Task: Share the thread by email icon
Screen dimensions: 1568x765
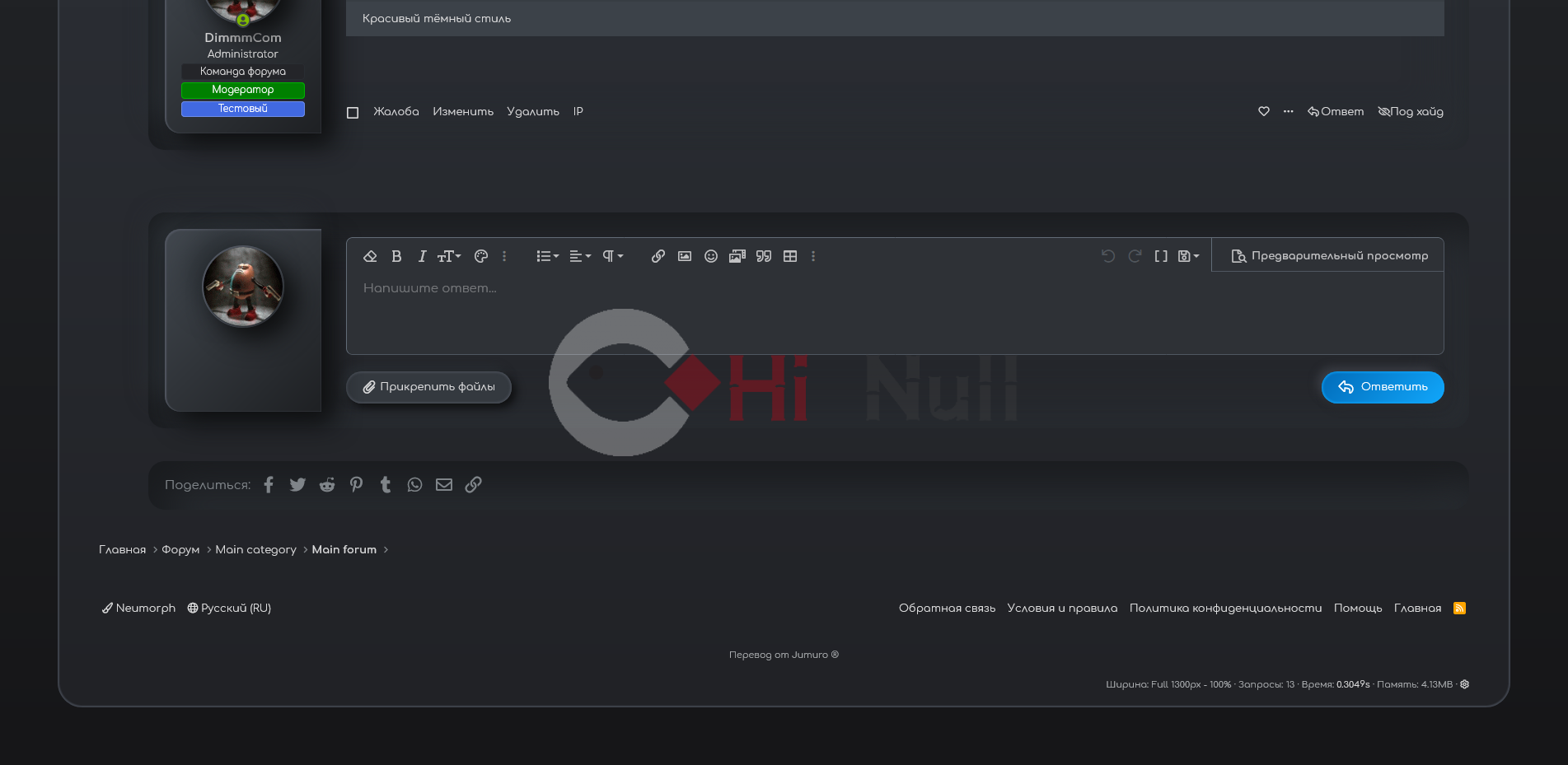Action: [x=444, y=485]
